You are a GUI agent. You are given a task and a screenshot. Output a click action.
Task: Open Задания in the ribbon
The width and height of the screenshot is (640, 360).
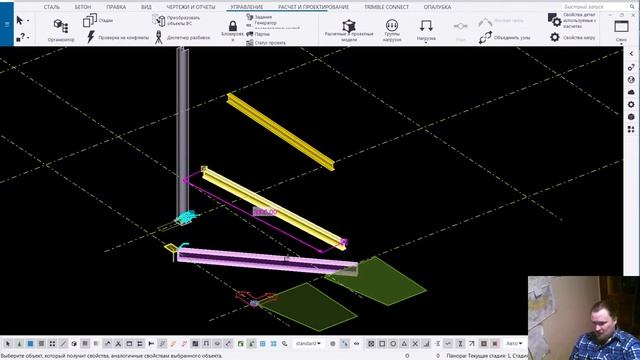259,17
